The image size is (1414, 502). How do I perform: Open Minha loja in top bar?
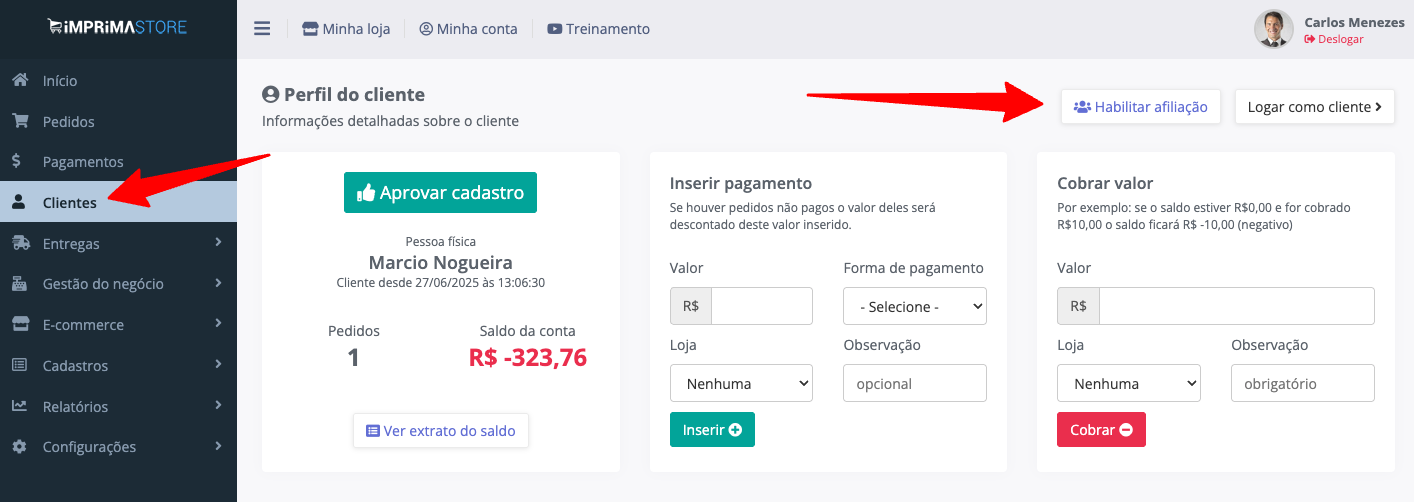coord(346,29)
